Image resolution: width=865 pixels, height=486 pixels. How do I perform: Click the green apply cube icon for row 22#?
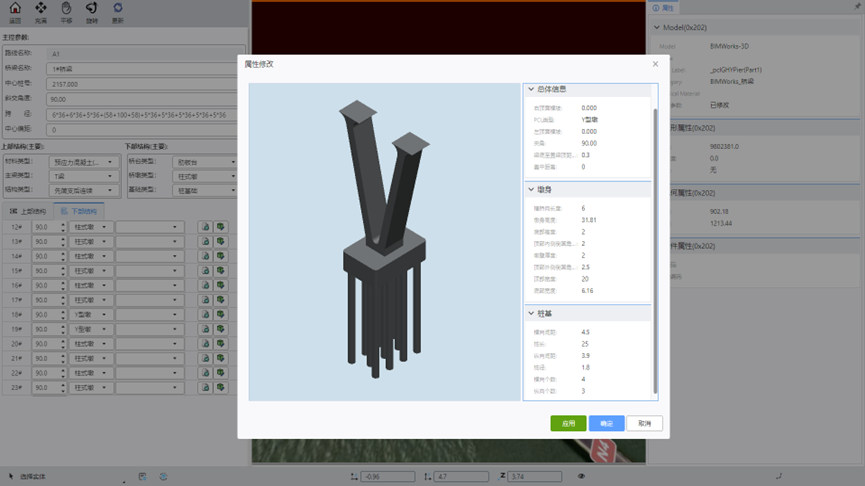point(221,373)
